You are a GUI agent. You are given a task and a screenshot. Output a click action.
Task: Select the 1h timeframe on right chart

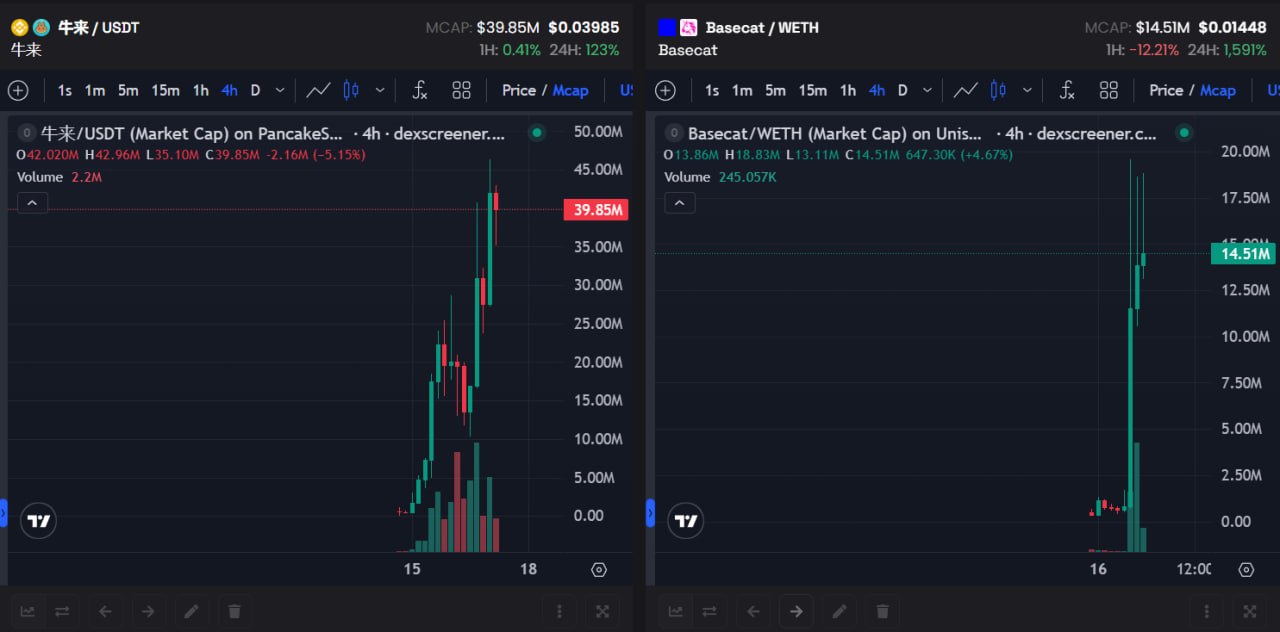[848, 90]
